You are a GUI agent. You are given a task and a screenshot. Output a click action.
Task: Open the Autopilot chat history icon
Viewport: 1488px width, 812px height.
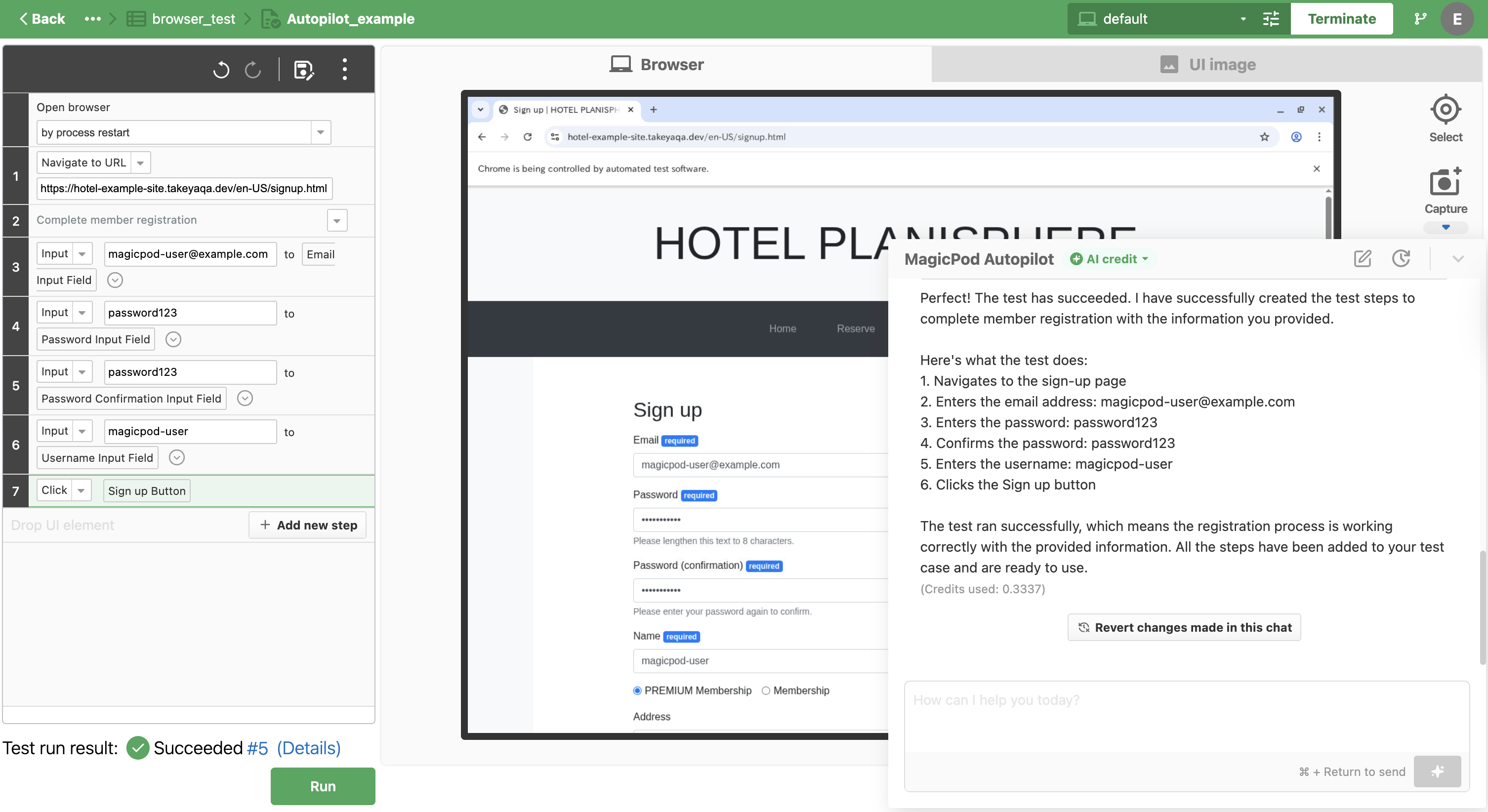point(1402,258)
